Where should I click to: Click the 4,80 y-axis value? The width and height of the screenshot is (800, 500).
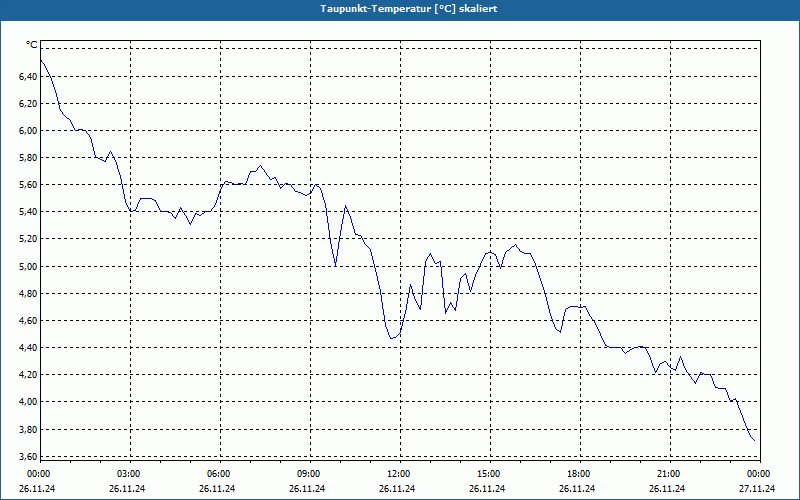click(28, 294)
